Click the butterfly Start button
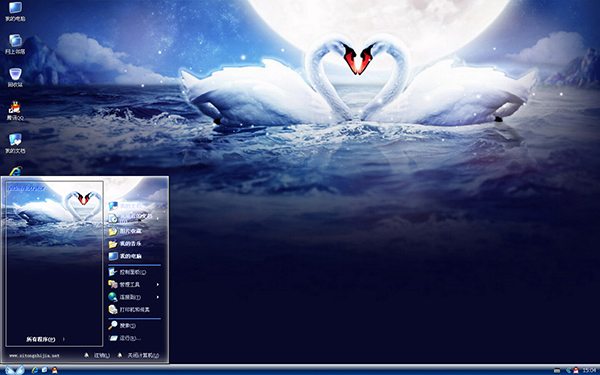 point(15,370)
